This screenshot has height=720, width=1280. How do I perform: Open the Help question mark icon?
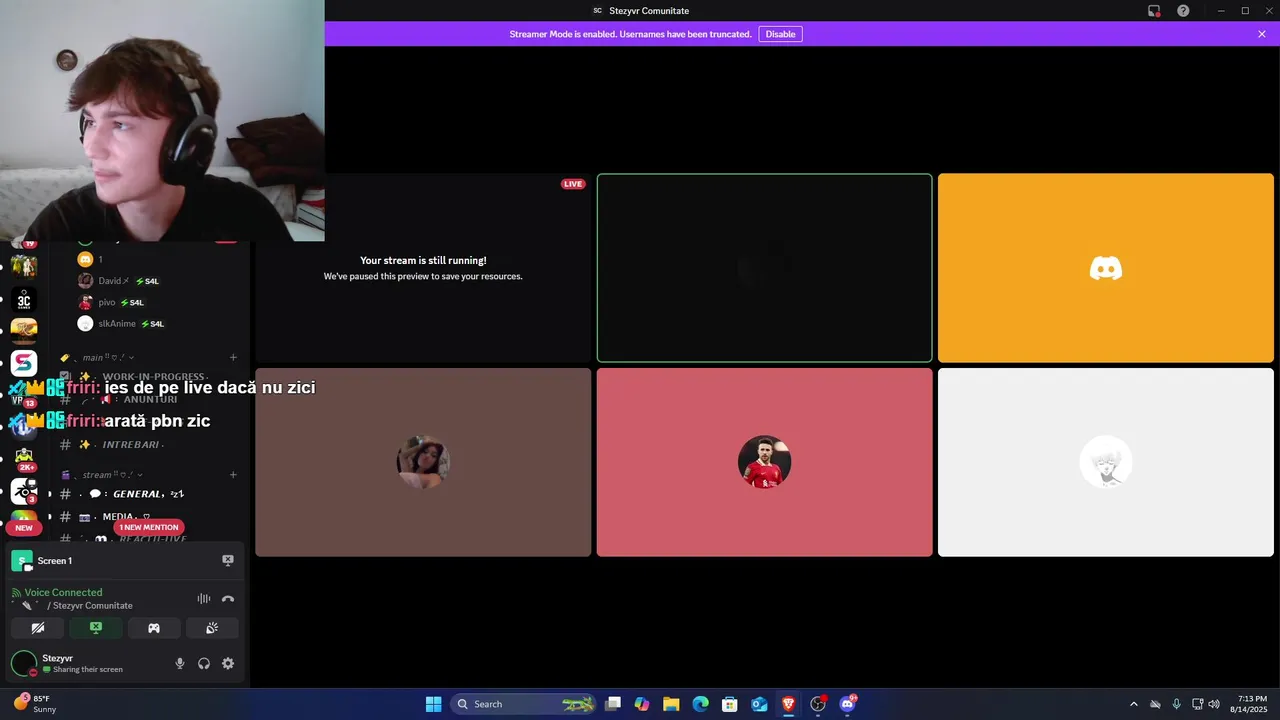click(1183, 11)
